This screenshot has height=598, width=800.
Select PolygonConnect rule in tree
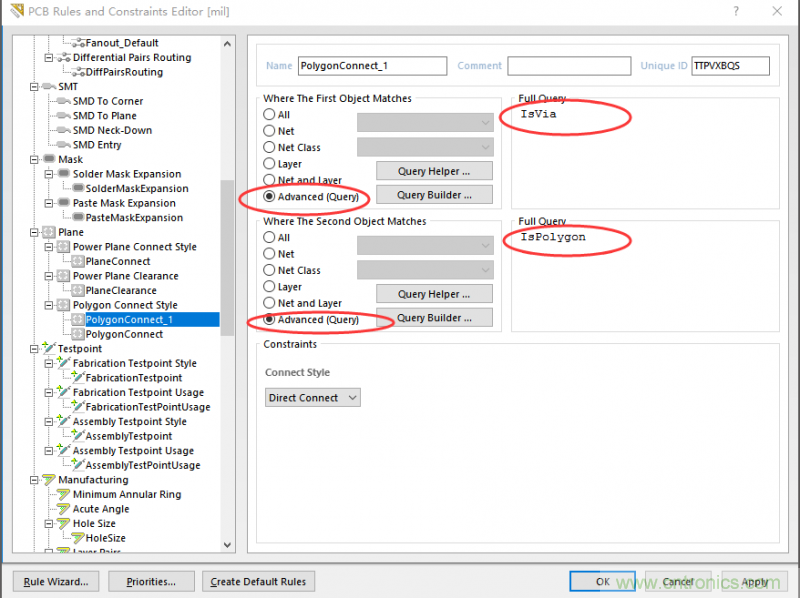123,334
